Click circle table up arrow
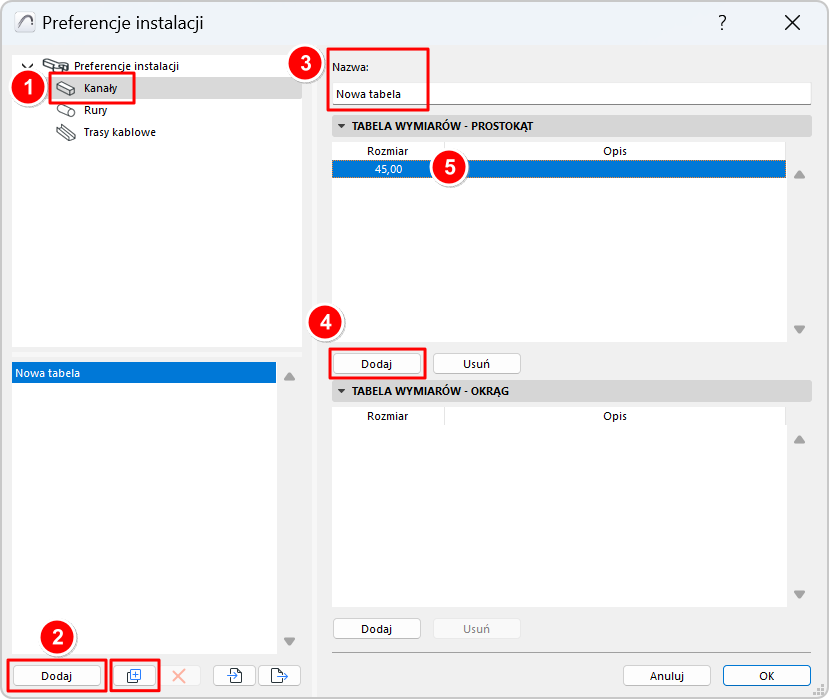This screenshot has height=699, width=829. (x=799, y=439)
